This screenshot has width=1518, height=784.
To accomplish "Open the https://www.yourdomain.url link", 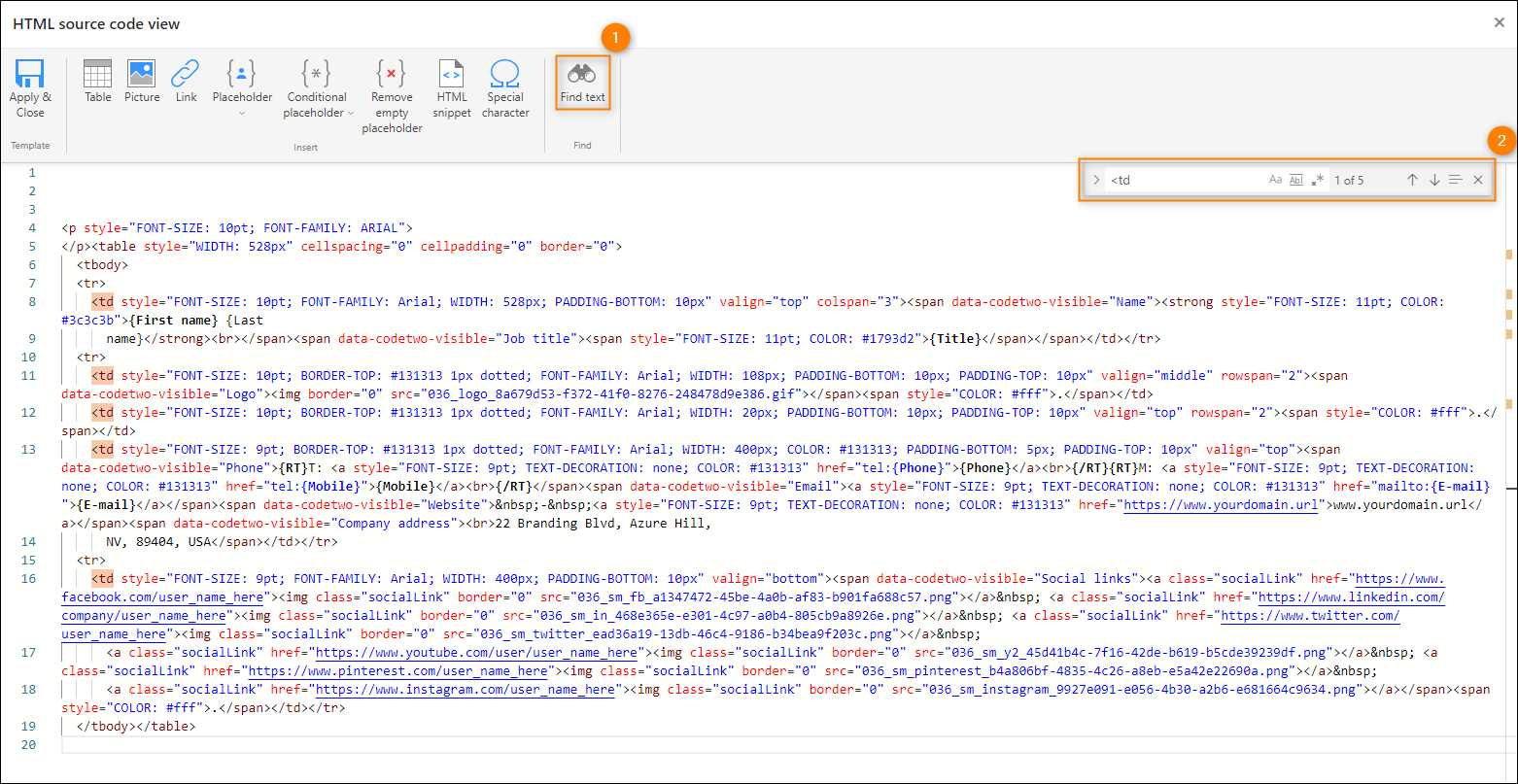I will point(1222,505).
